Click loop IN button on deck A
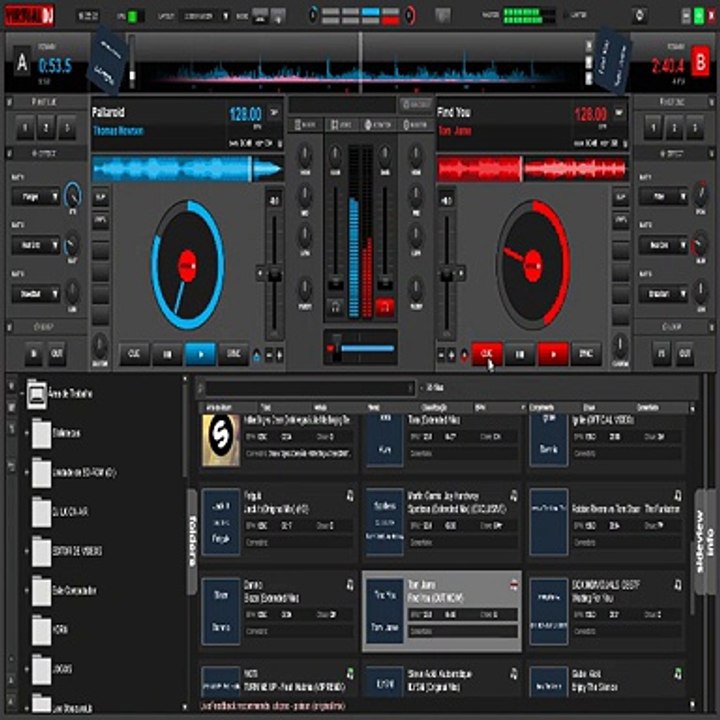 [34, 354]
